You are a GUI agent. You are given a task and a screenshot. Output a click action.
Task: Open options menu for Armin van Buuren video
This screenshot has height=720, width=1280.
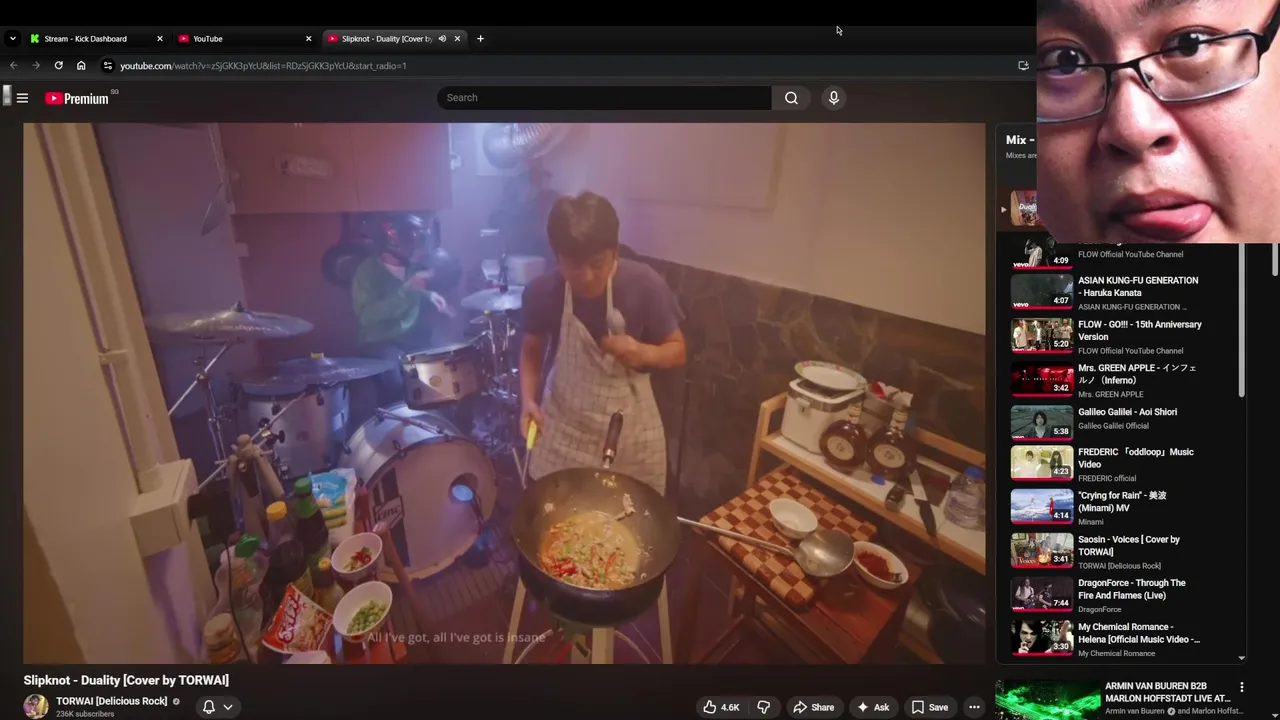tap(1242, 687)
